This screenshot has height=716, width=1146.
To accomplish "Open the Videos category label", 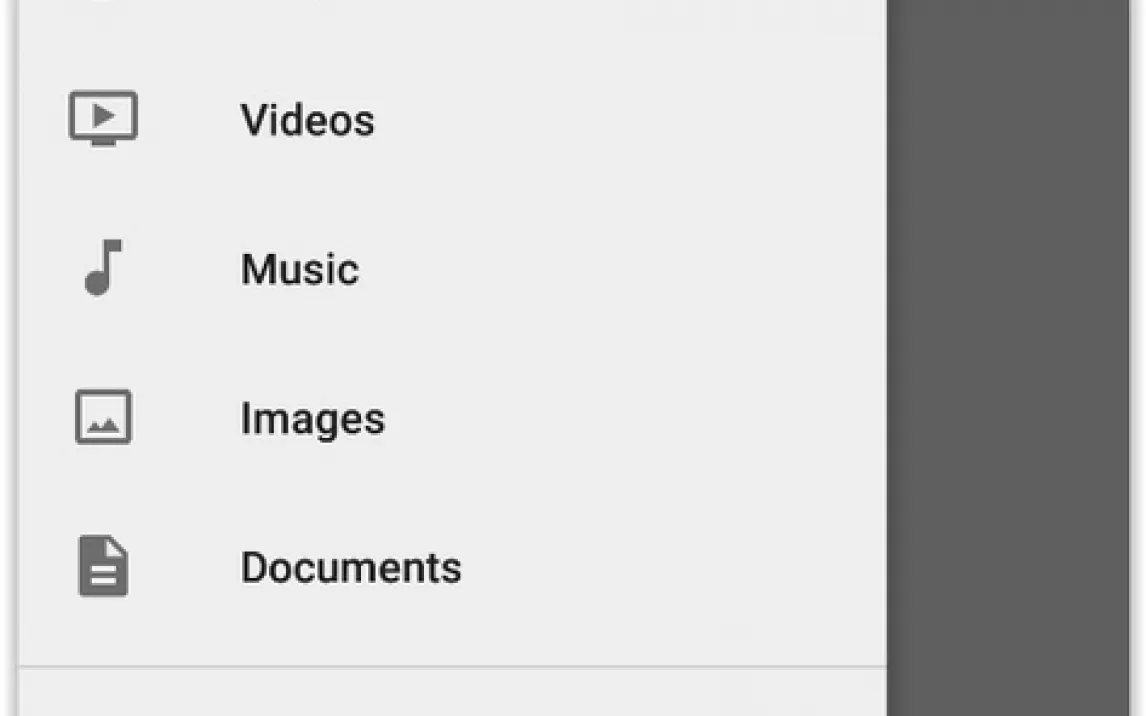I will point(308,120).
